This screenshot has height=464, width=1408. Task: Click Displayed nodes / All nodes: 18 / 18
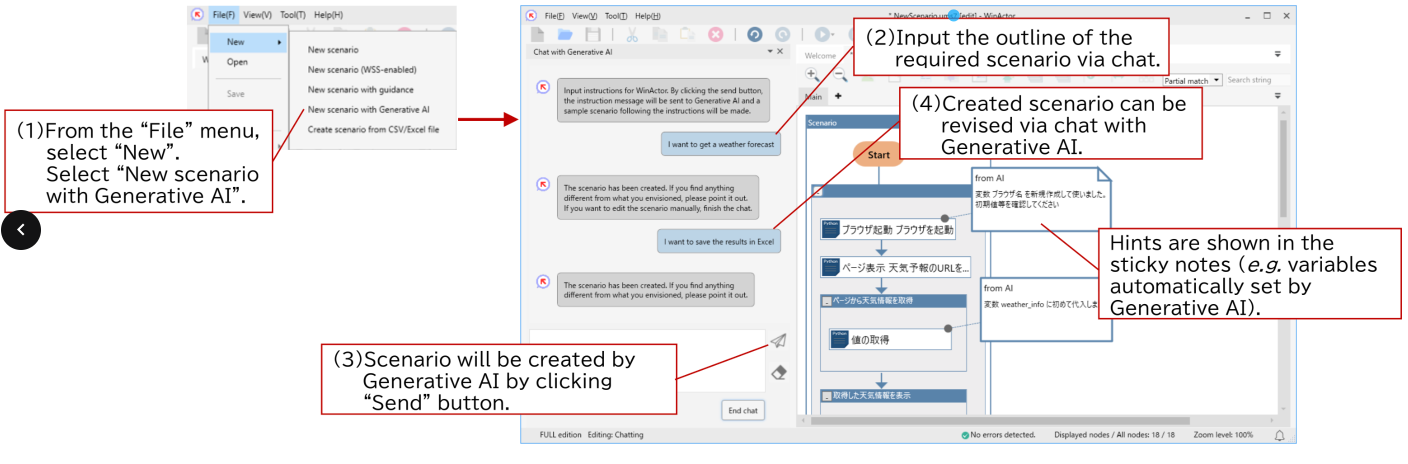click(x=1115, y=435)
